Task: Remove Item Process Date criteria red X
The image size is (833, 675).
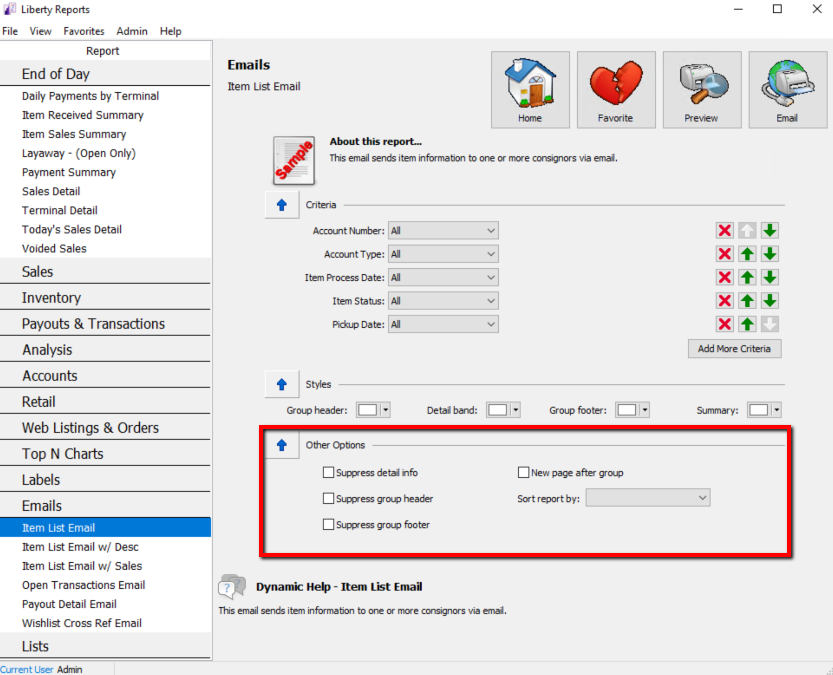Action: coord(725,277)
